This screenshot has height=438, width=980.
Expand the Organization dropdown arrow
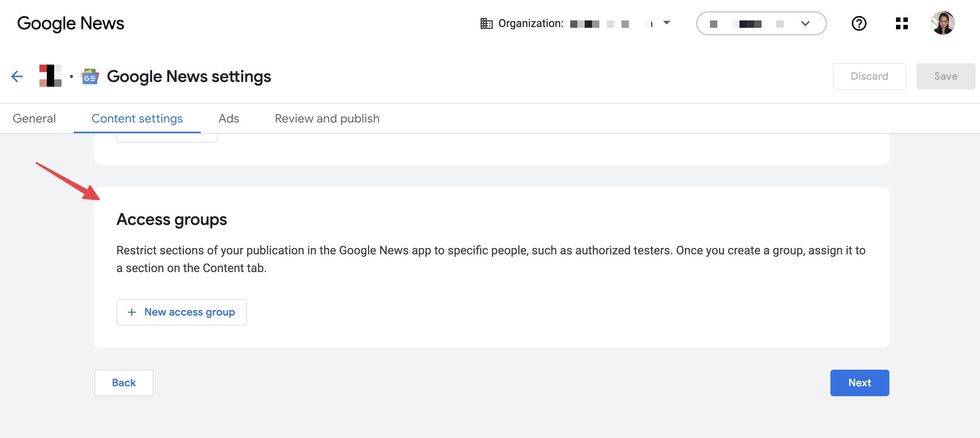pyautogui.click(x=666, y=23)
